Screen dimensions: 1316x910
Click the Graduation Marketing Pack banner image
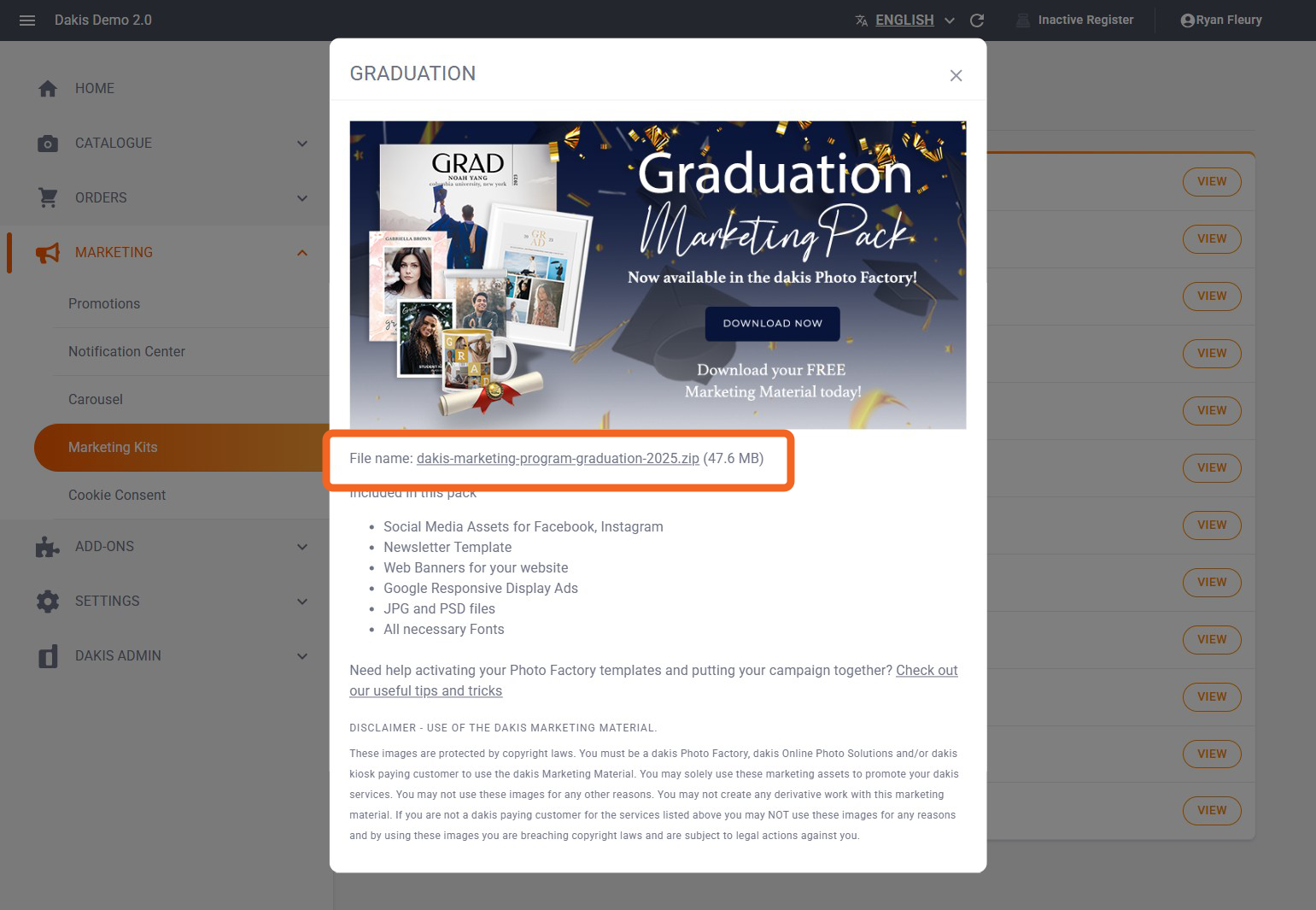tap(658, 275)
